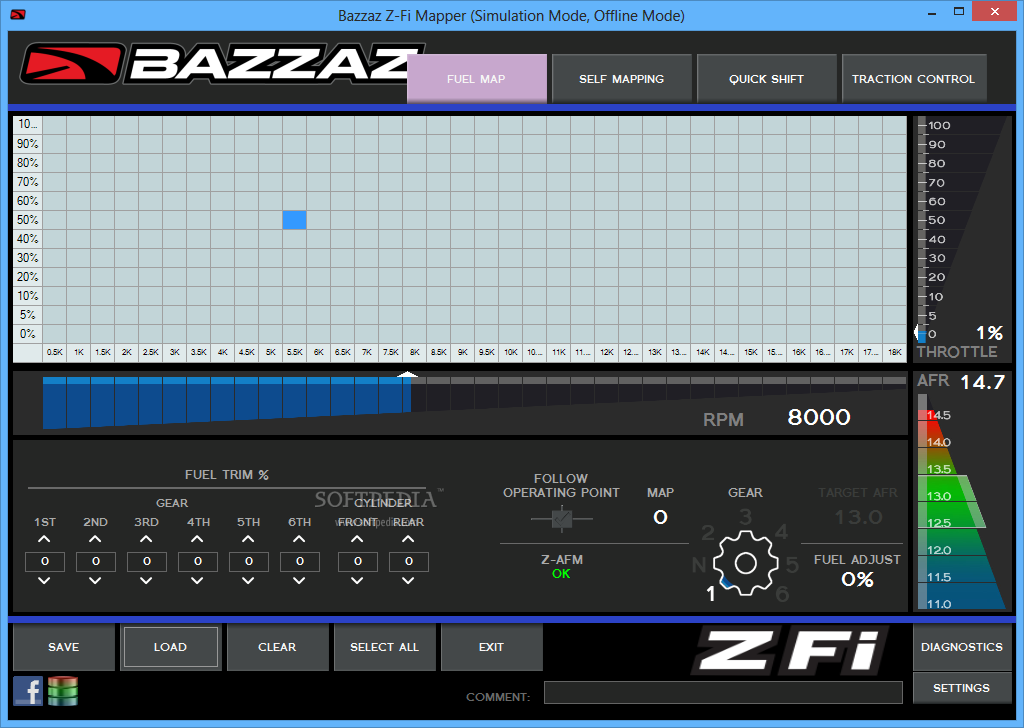The height and width of the screenshot is (728, 1024).
Task: Click the Bazzaz red logo emblem
Action: pyautogui.click(x=72, y=63)
